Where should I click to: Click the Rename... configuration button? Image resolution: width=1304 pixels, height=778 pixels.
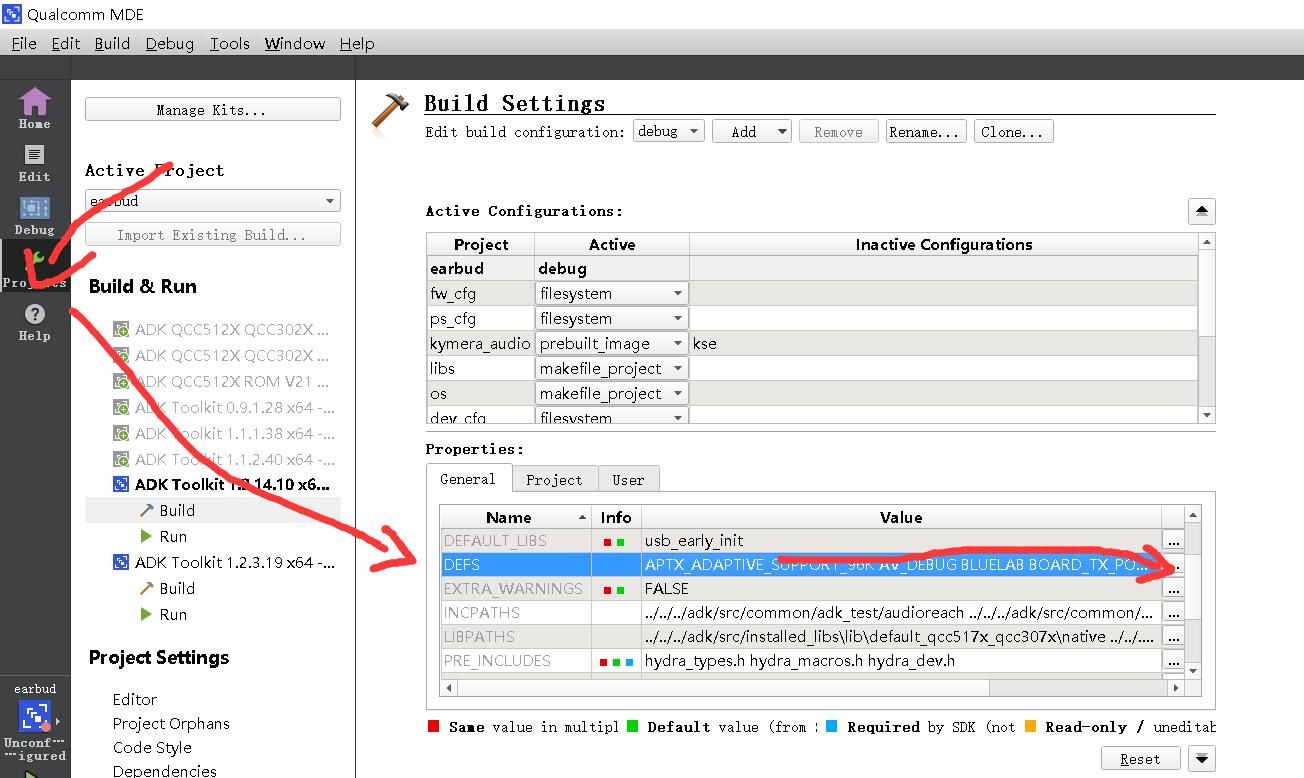point(925,132)
